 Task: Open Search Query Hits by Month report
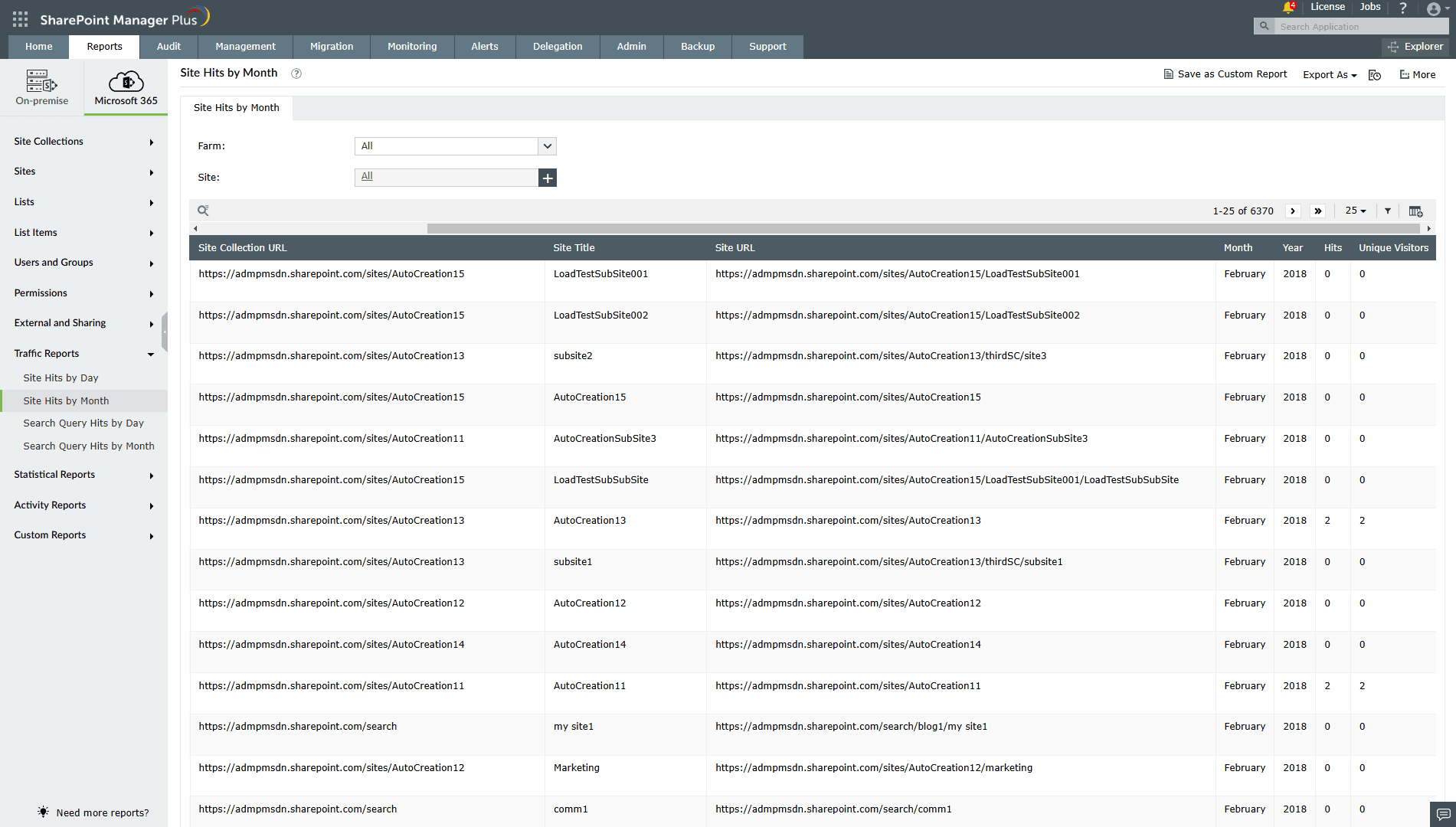tap(89, 446)
